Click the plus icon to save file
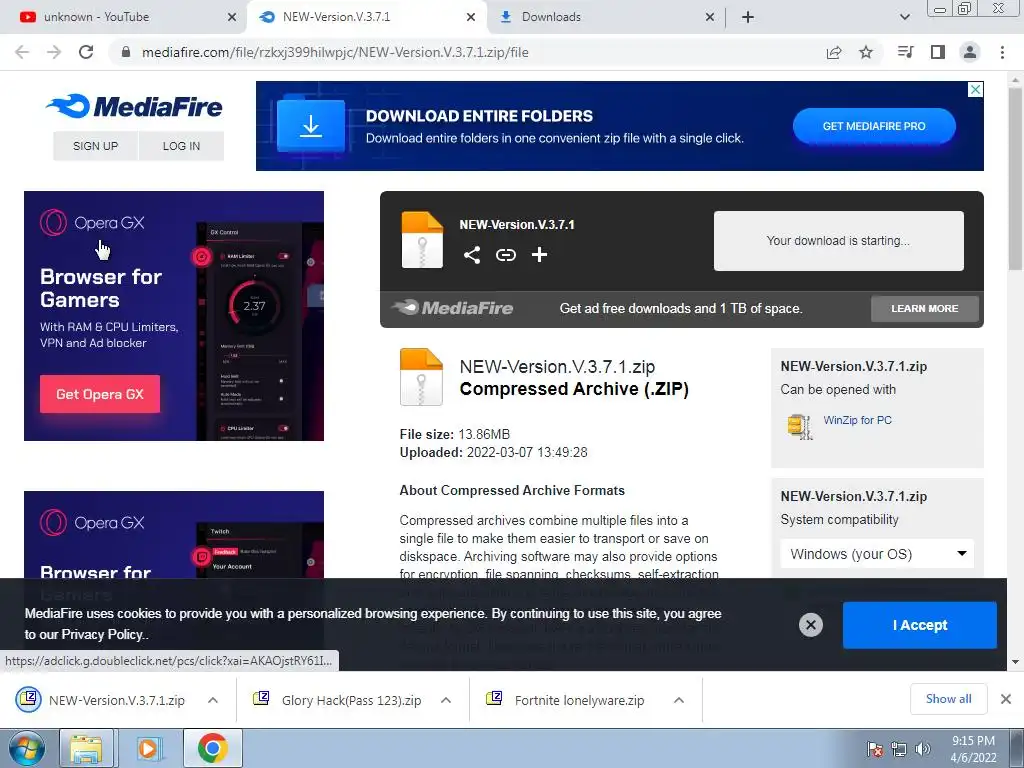1024x768 pixels. point(539,255)
